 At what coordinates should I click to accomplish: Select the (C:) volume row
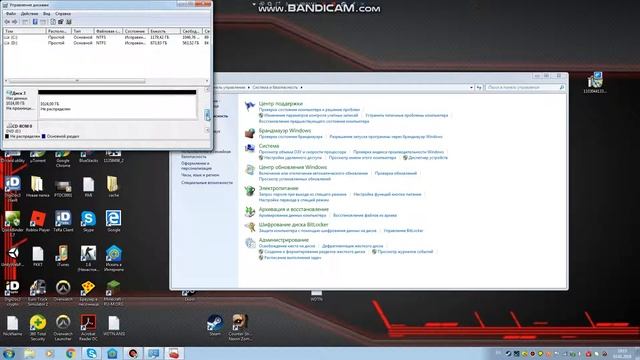(107, 37)
